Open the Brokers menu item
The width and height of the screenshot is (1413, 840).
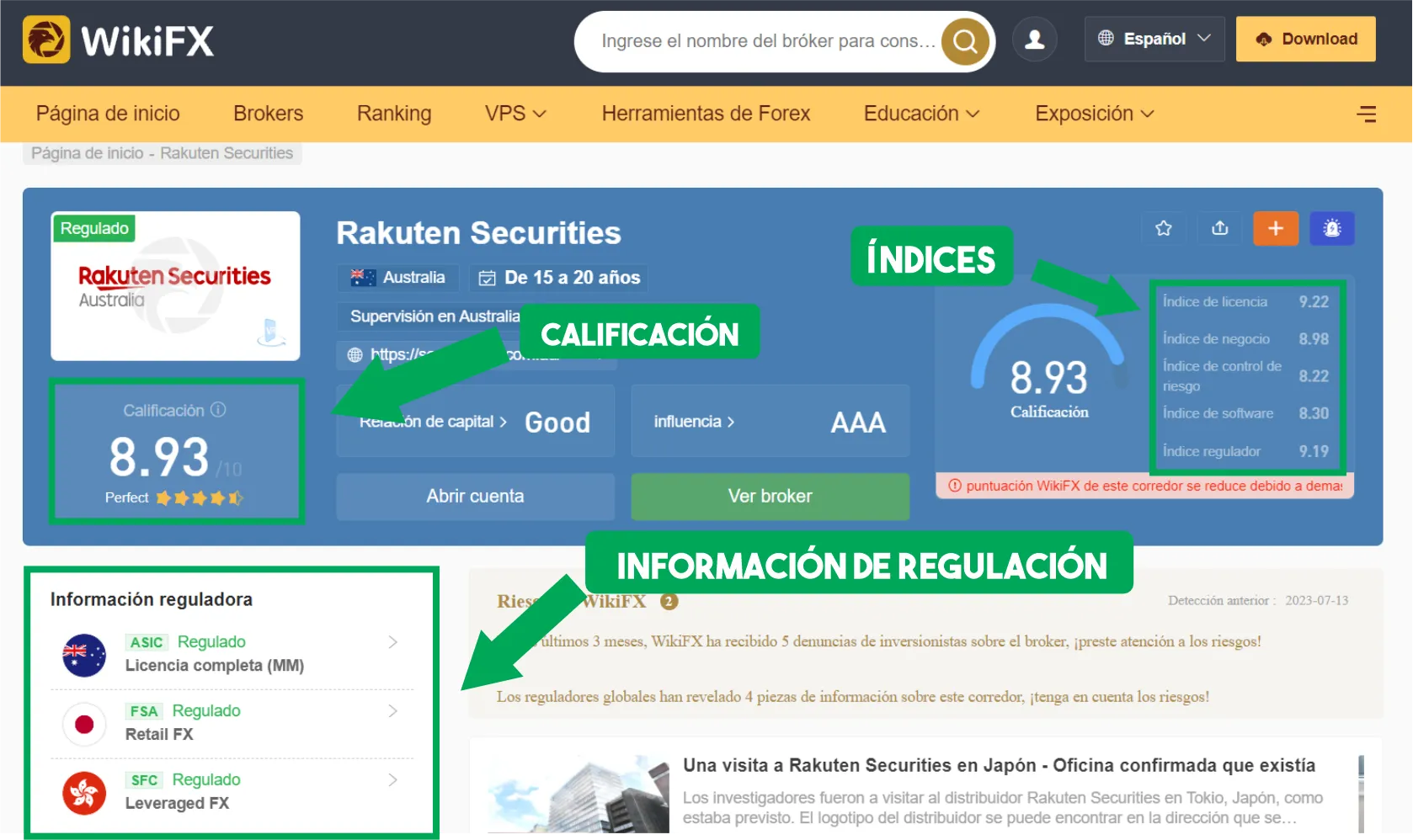point(268,114)
